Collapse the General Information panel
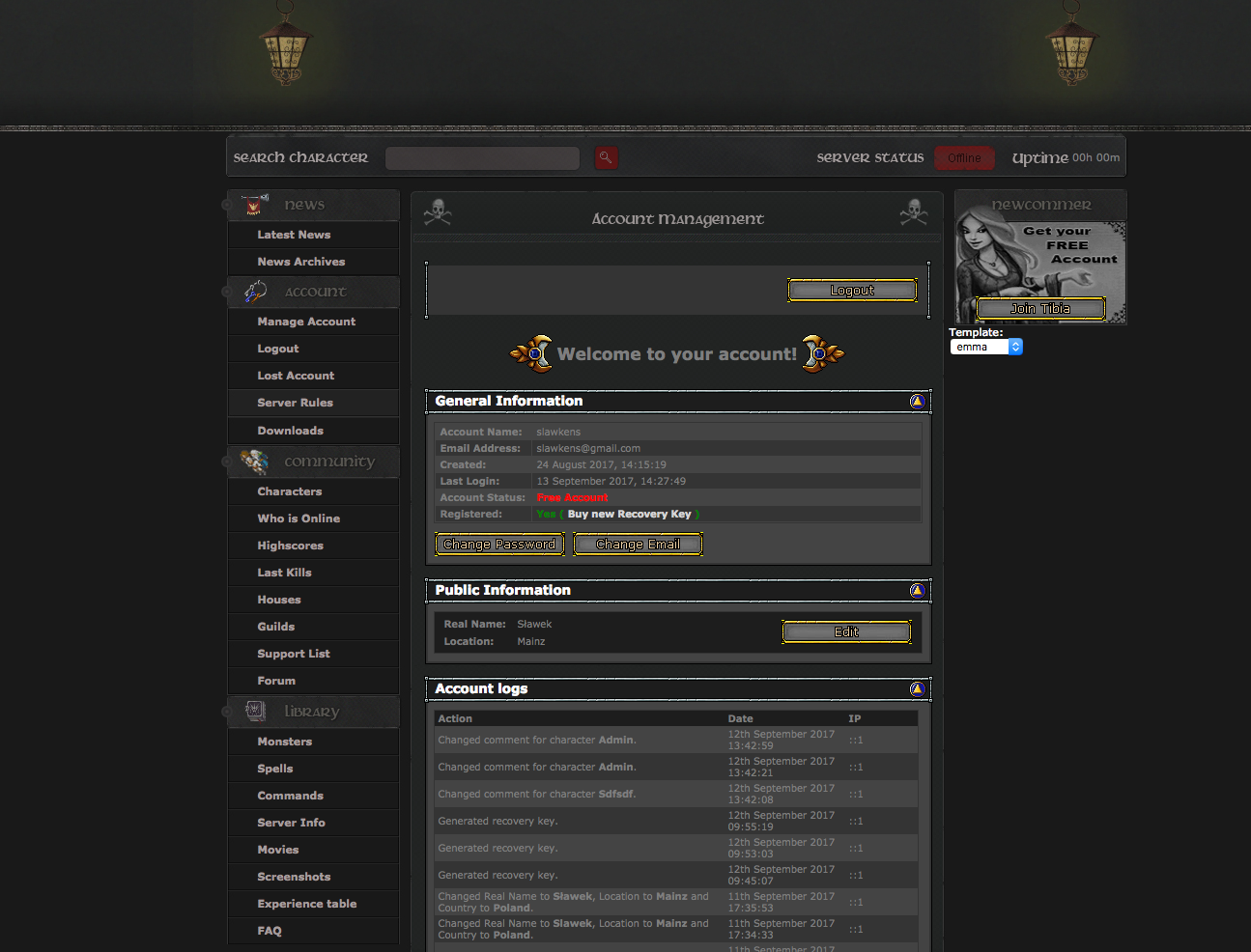 pos(917,402)
